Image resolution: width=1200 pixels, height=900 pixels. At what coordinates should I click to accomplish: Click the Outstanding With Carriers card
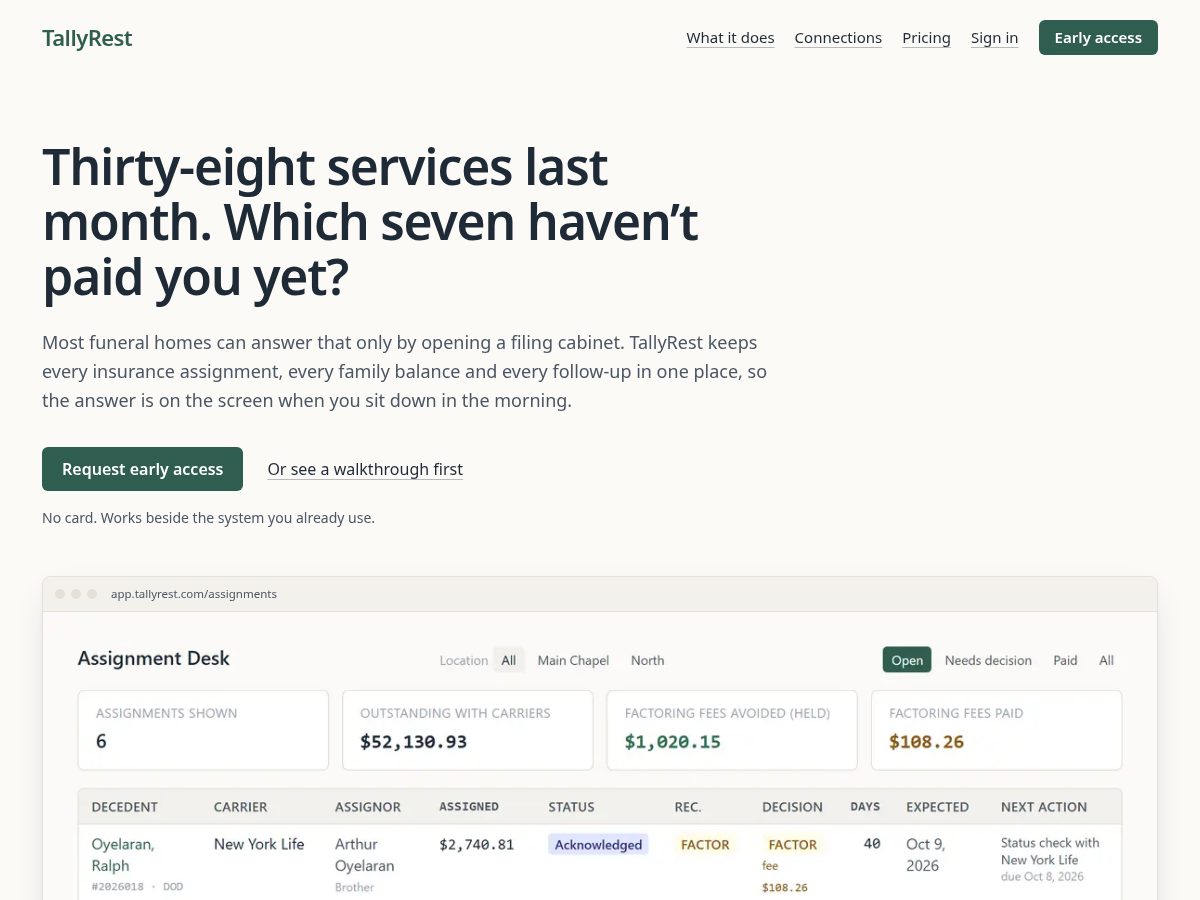(x=467, y=730)
